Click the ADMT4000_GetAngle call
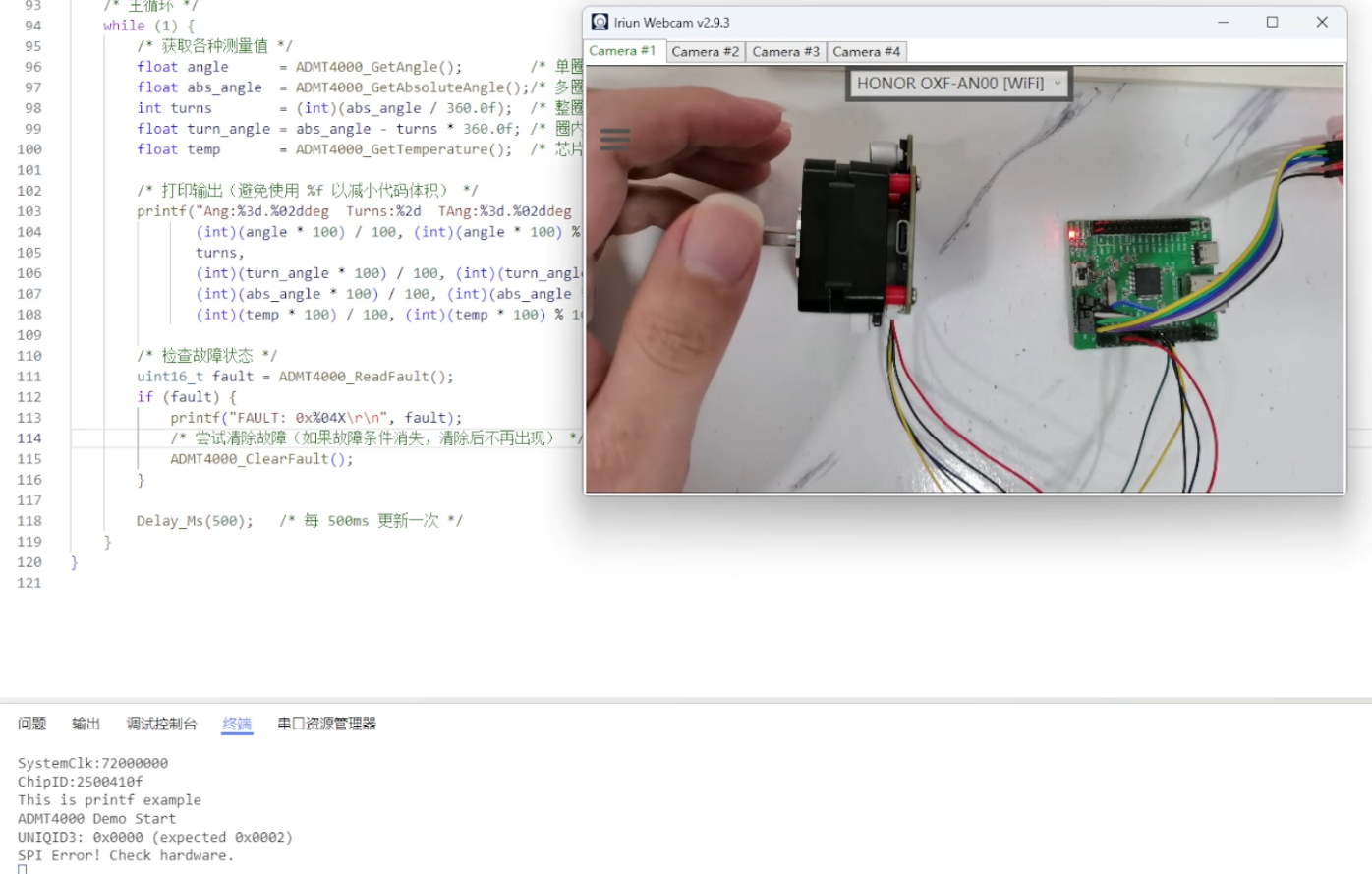The width and height of the screenshot is (1372, 874). click(378, 67)
